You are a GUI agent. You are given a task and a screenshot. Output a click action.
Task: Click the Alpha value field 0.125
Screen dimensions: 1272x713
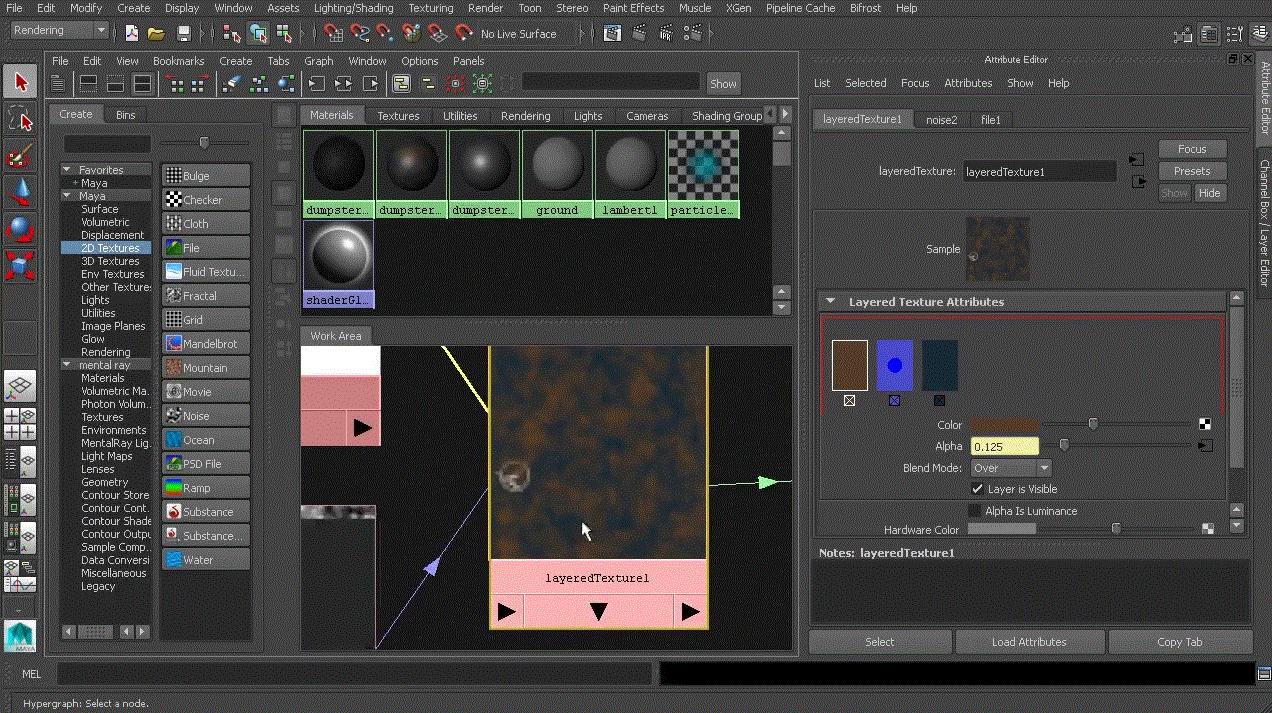click(x=1004, y=446)
